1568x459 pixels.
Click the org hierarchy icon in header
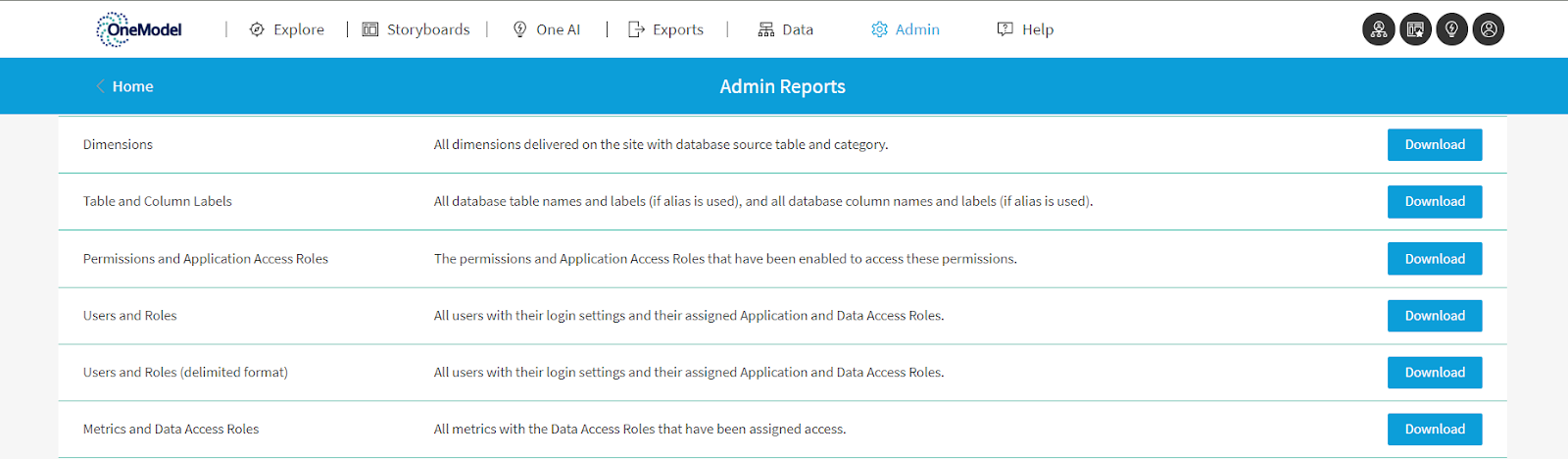1378,29
